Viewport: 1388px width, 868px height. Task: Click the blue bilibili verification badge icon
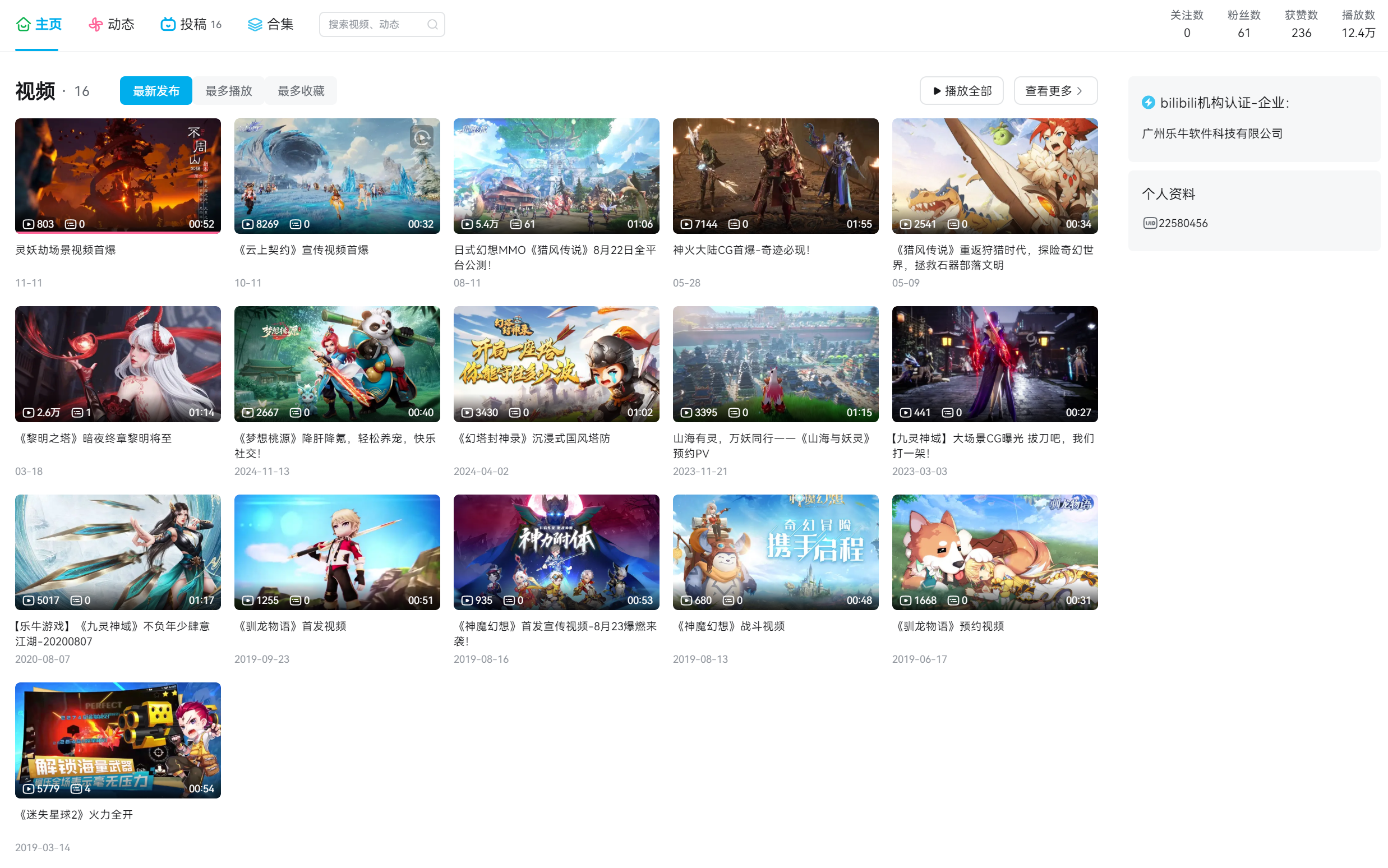[x=1148, y=103]
